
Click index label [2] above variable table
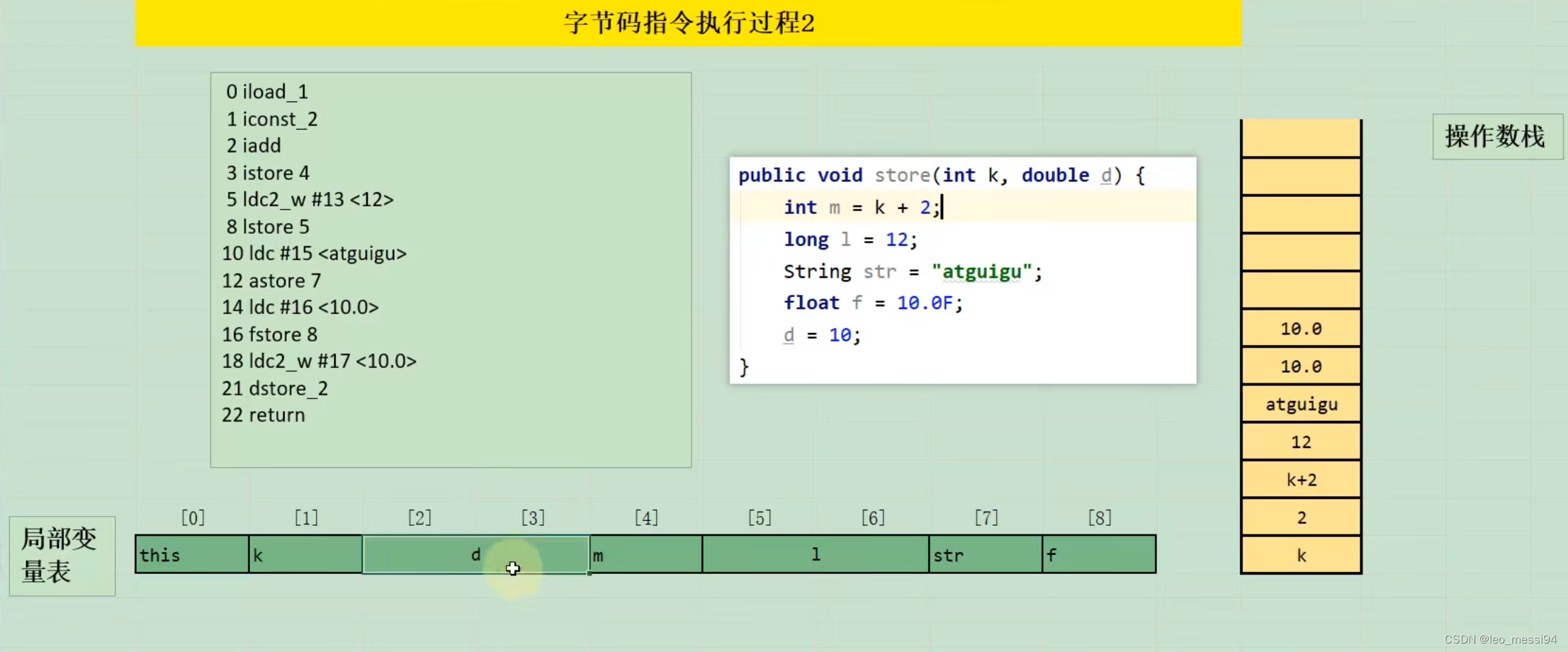(x=419, y=518)
